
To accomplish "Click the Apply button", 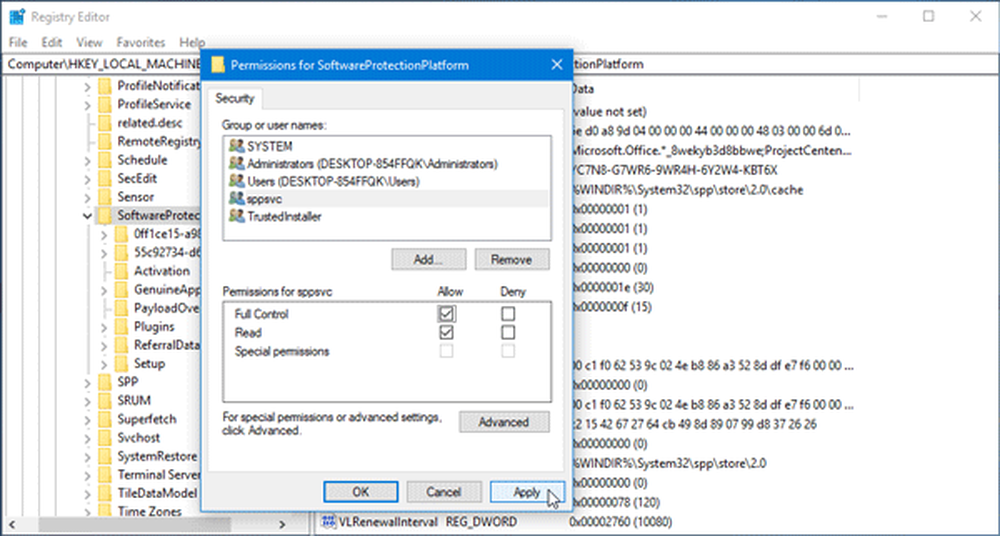I will [x=526, y=492].
